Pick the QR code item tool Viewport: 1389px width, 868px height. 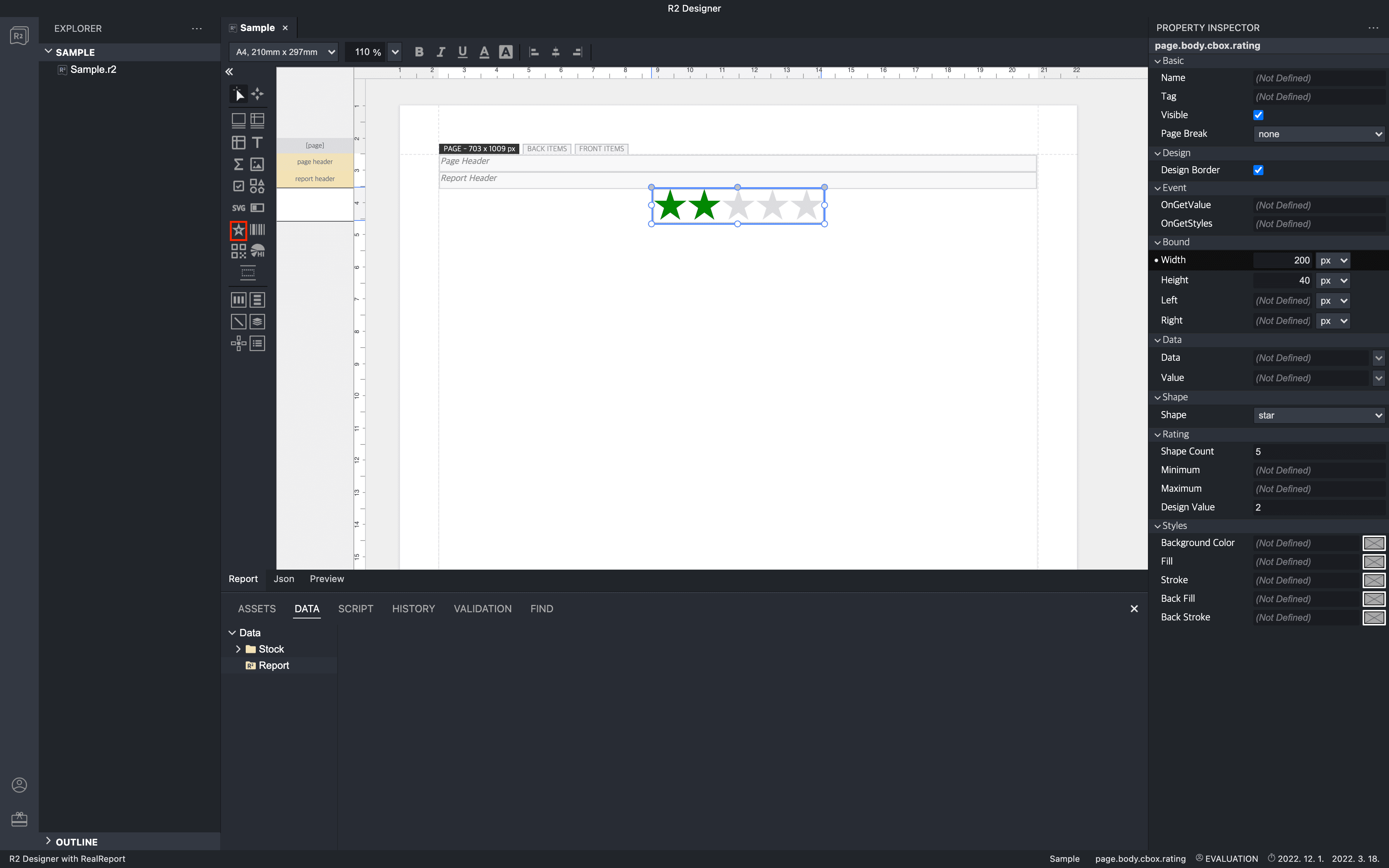[239, 251]
